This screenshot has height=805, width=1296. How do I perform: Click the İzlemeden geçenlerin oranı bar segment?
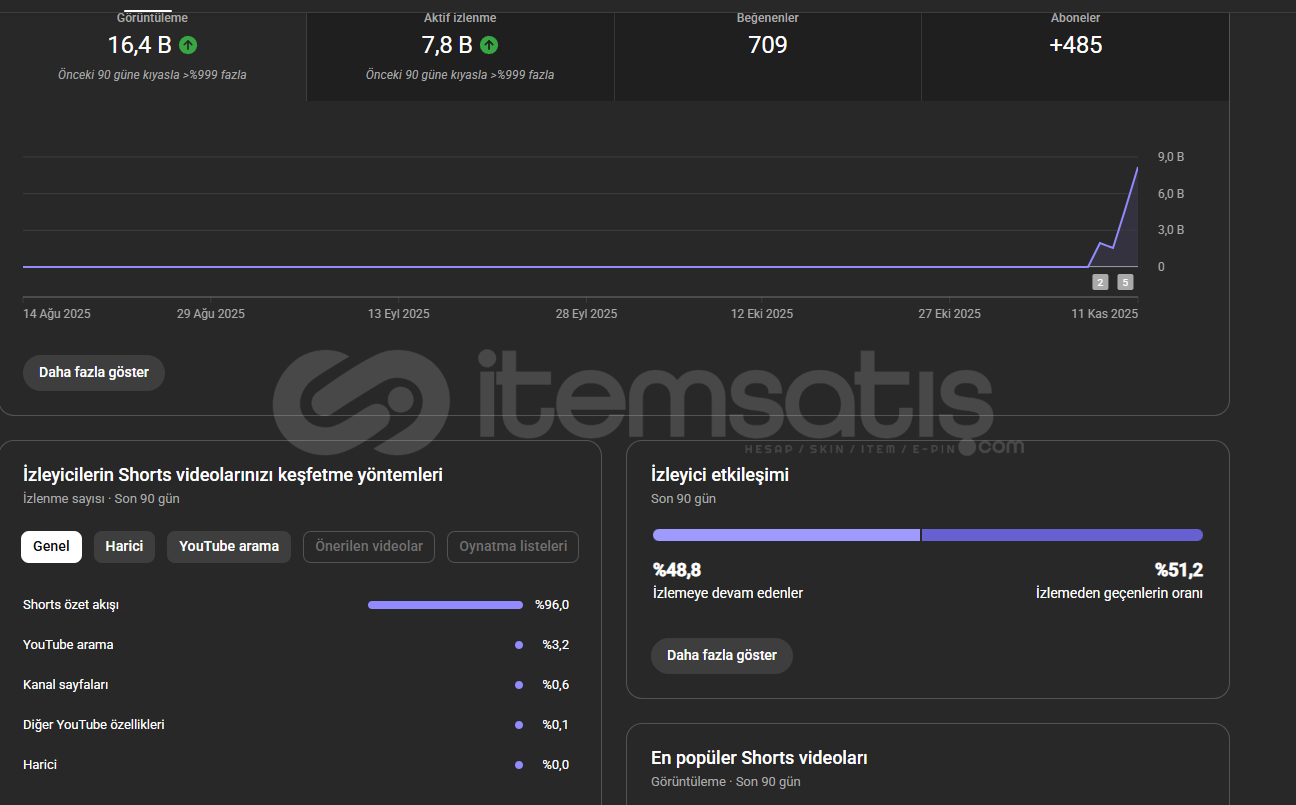1061,535
